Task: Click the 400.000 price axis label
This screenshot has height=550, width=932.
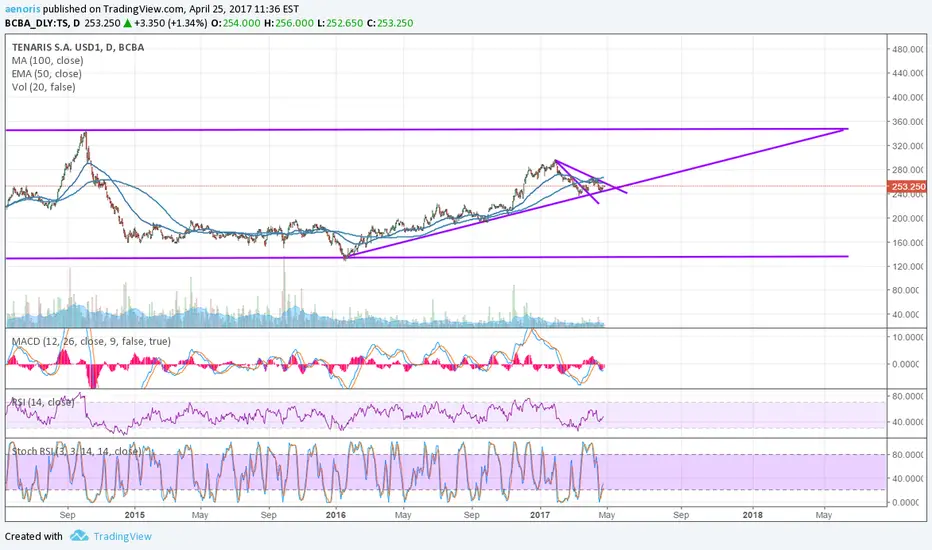Action: pyautogui.click(x=908, y=97)
